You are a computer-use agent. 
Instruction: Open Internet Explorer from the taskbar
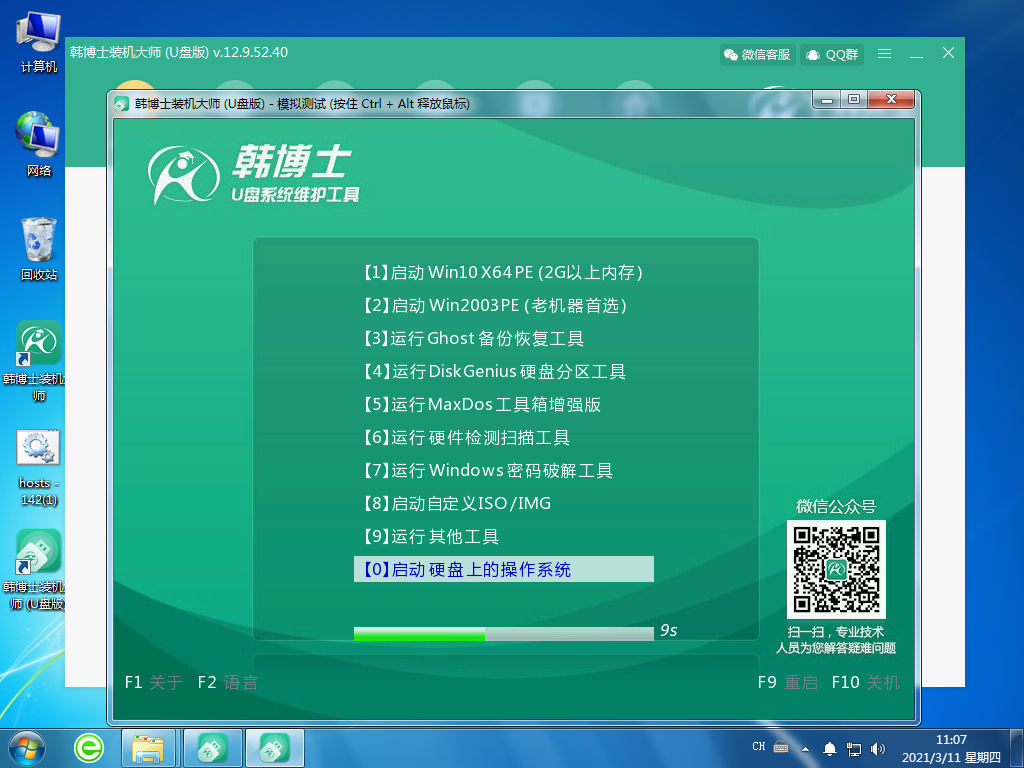click(x=88, y=747)
